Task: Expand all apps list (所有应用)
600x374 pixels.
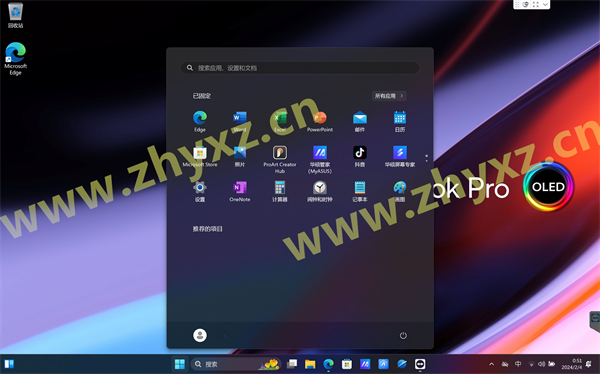Action: 389,96
